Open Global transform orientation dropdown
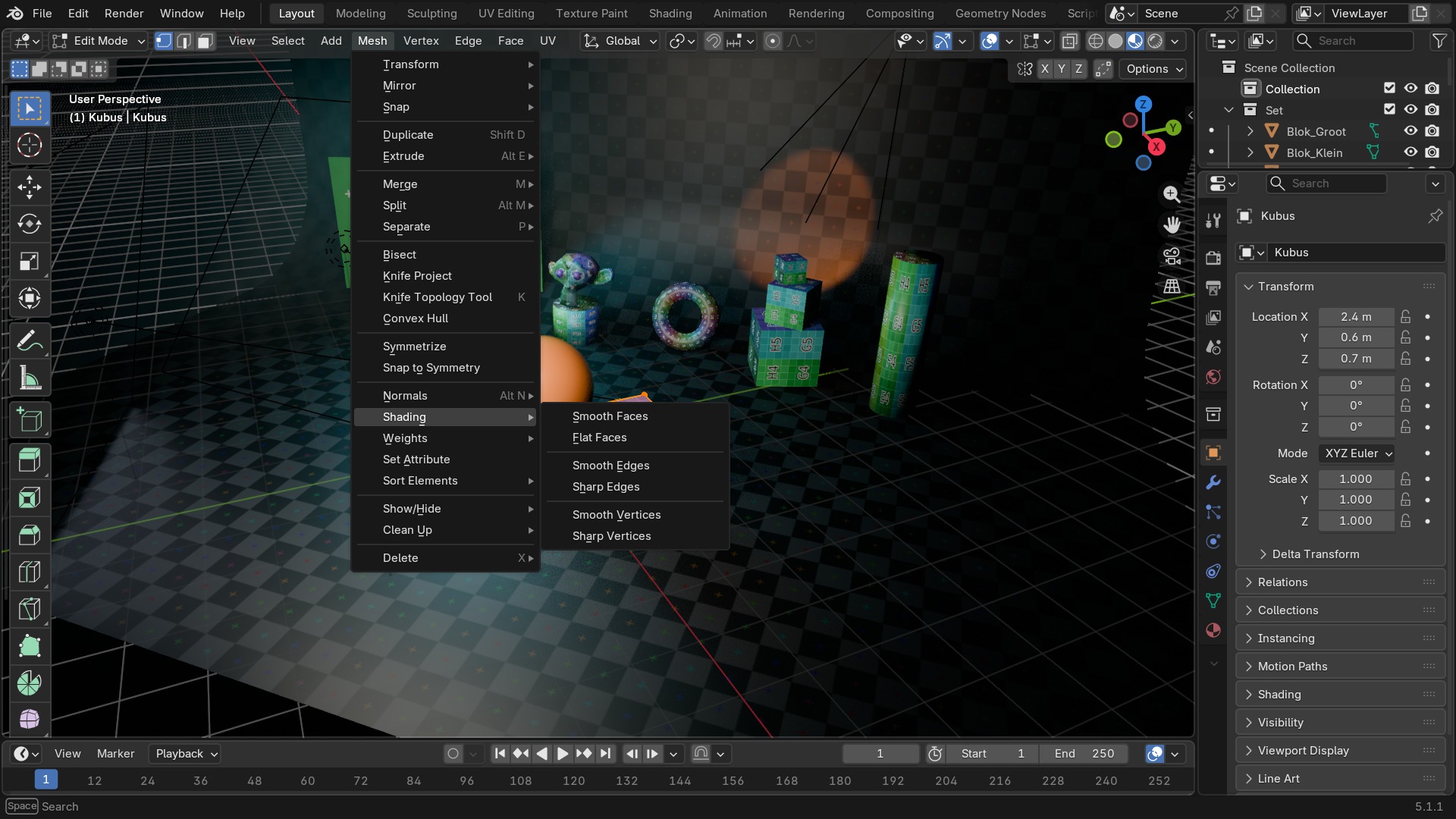This screenshot has height=819, width=1456. [620, 41]
